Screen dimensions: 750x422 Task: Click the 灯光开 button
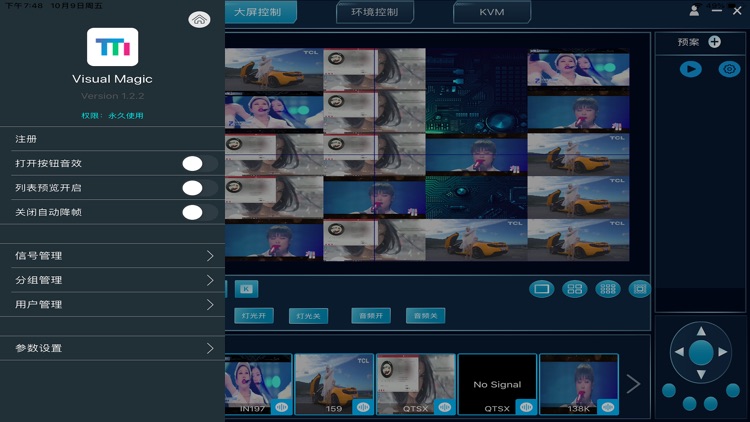point(254,316)
